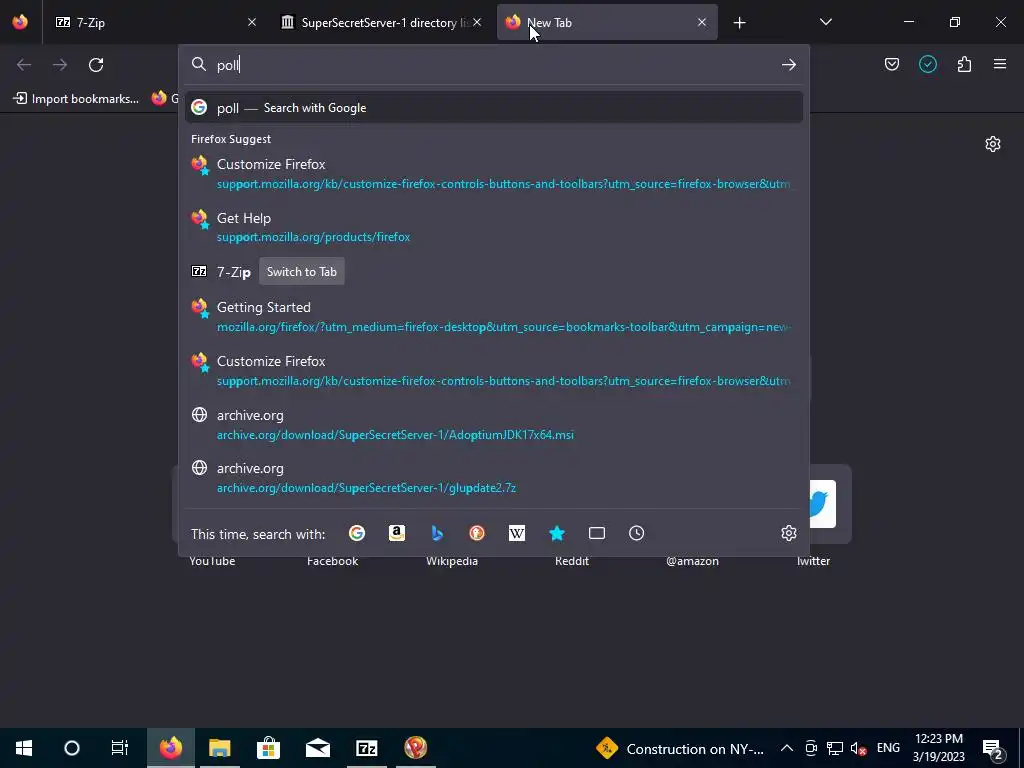Click Switch to Tab for 7-Zip
The image size is (1024, 768).
(302, 272)
